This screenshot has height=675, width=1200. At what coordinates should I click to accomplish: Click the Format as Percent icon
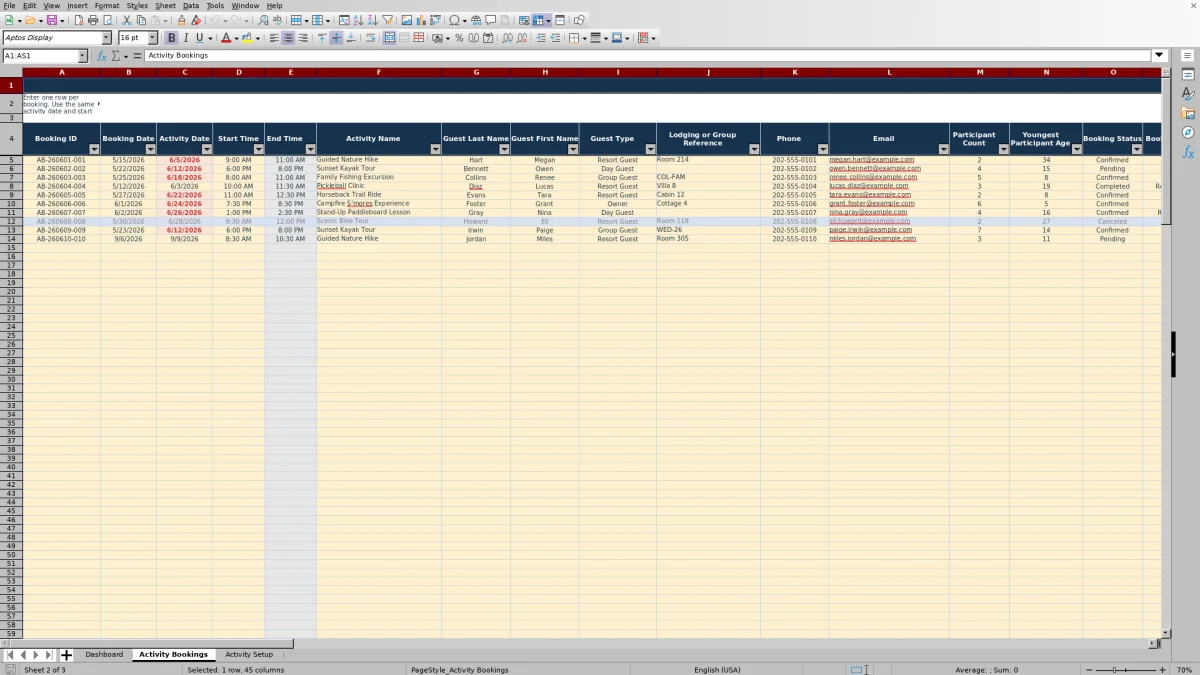[459, 38]
